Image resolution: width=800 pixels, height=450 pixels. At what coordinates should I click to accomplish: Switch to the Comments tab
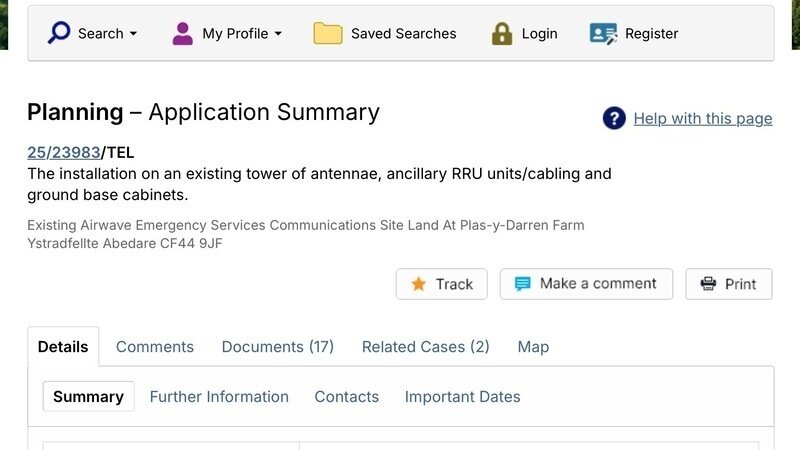[155, 347]
